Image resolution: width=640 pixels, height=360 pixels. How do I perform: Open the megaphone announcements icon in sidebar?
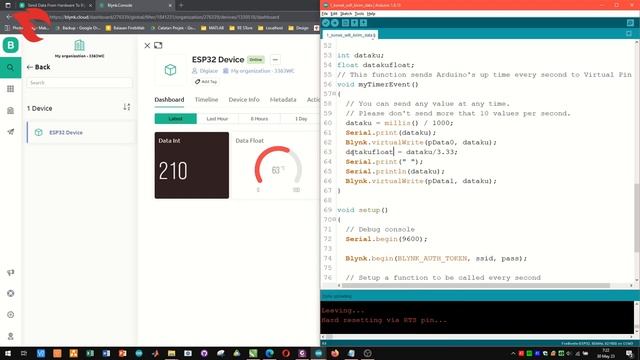pos(11,272)
